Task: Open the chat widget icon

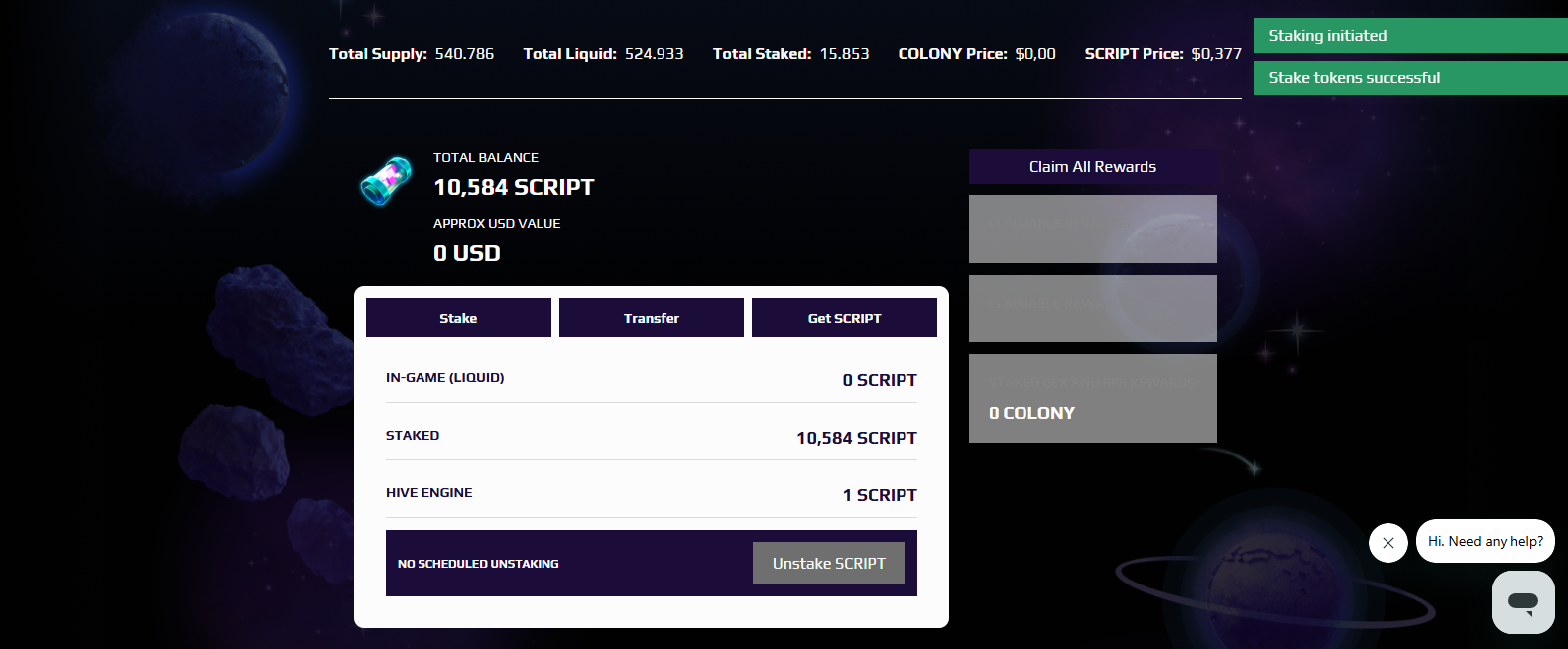Action: [x=1523, y=601]
